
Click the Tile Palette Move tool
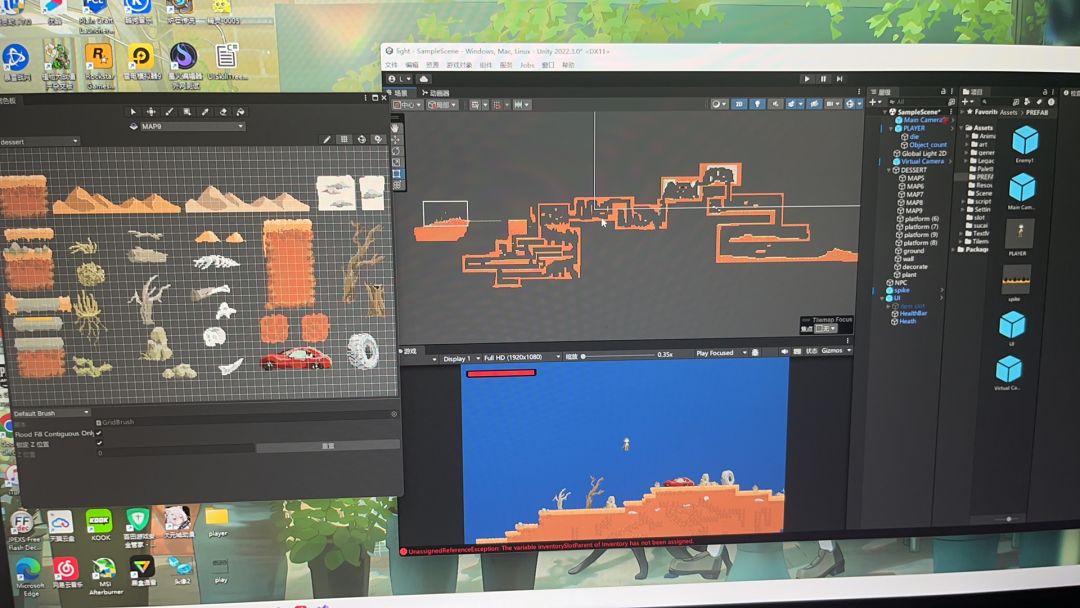point(151,112)
